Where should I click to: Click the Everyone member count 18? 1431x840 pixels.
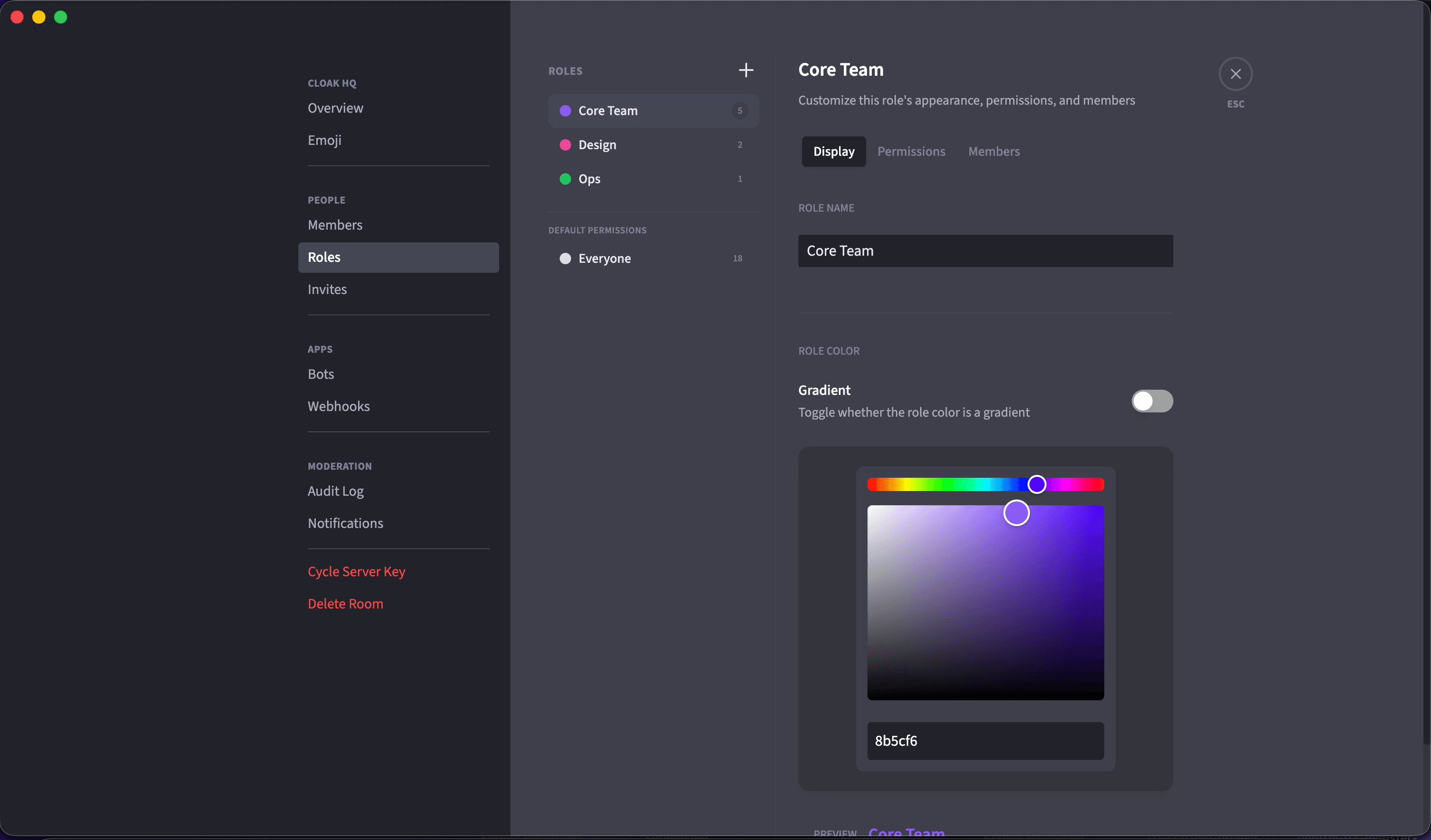(737, 259)
